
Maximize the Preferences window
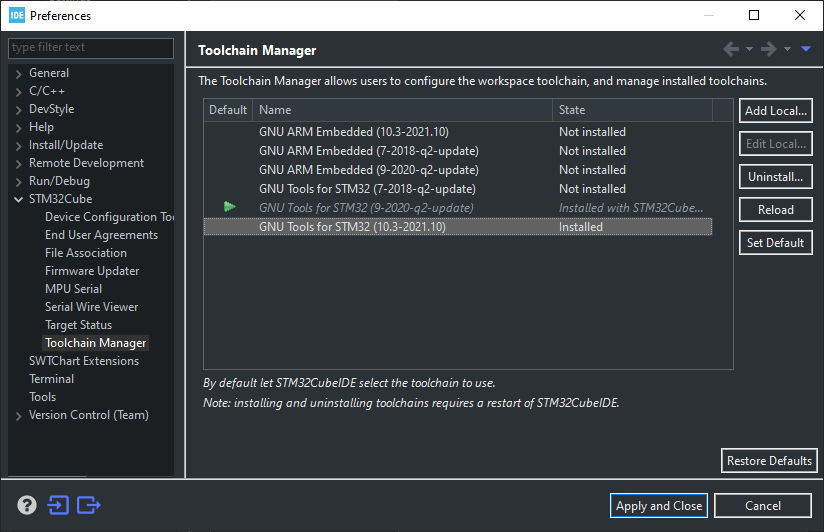pos(754,15)
